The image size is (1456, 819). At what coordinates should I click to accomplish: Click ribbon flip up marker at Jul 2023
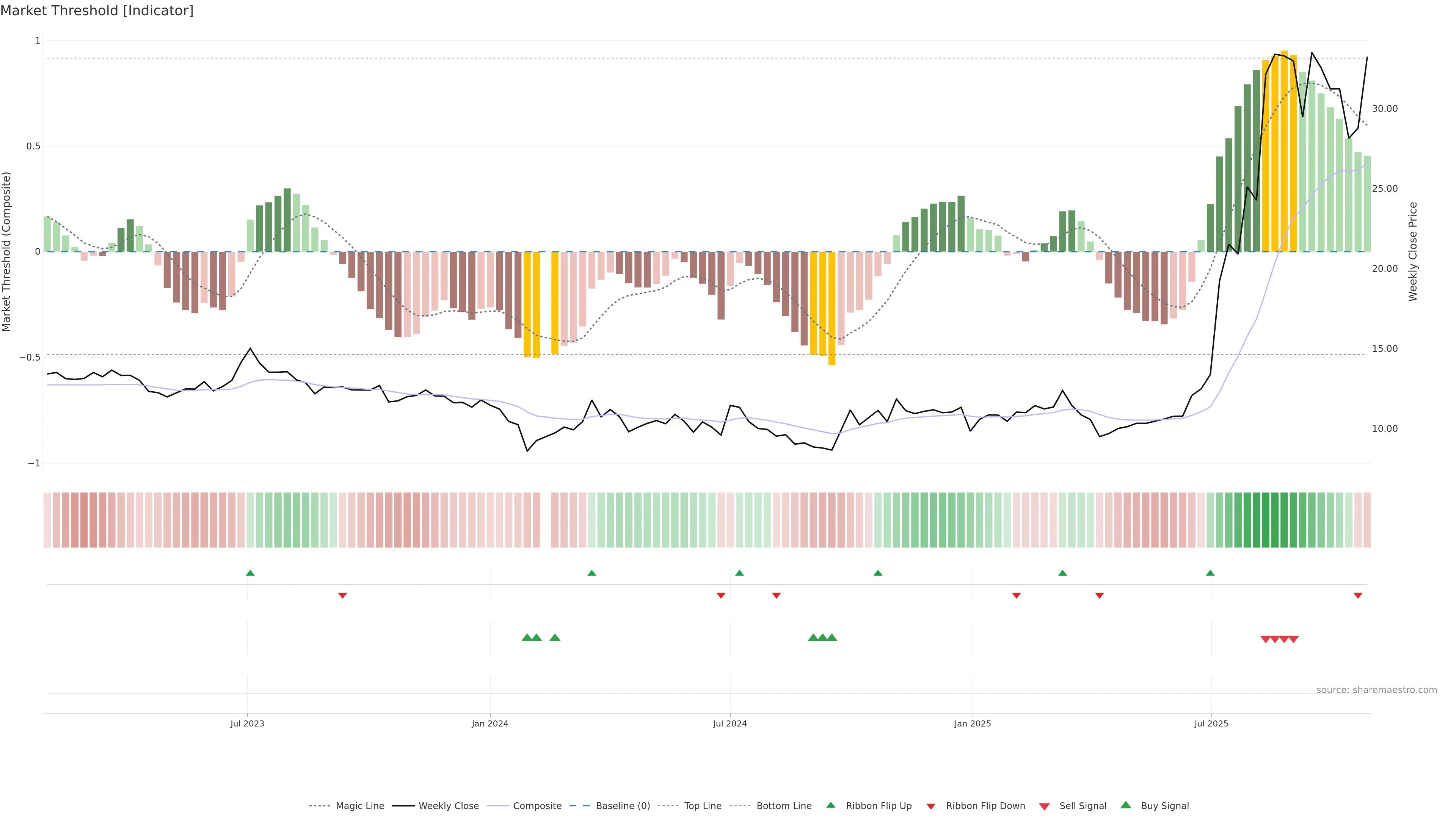coord(250,573)
